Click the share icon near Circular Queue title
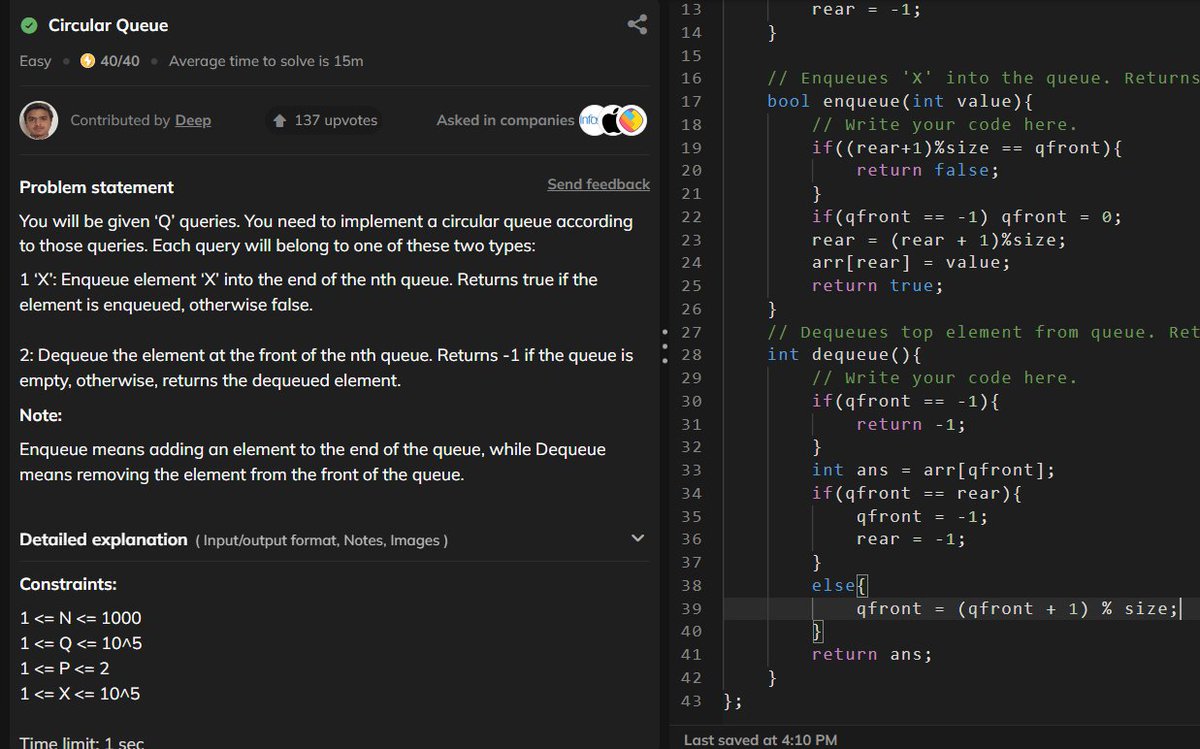The width and height of the screenshot is (1200, 749). pos(638,26)
